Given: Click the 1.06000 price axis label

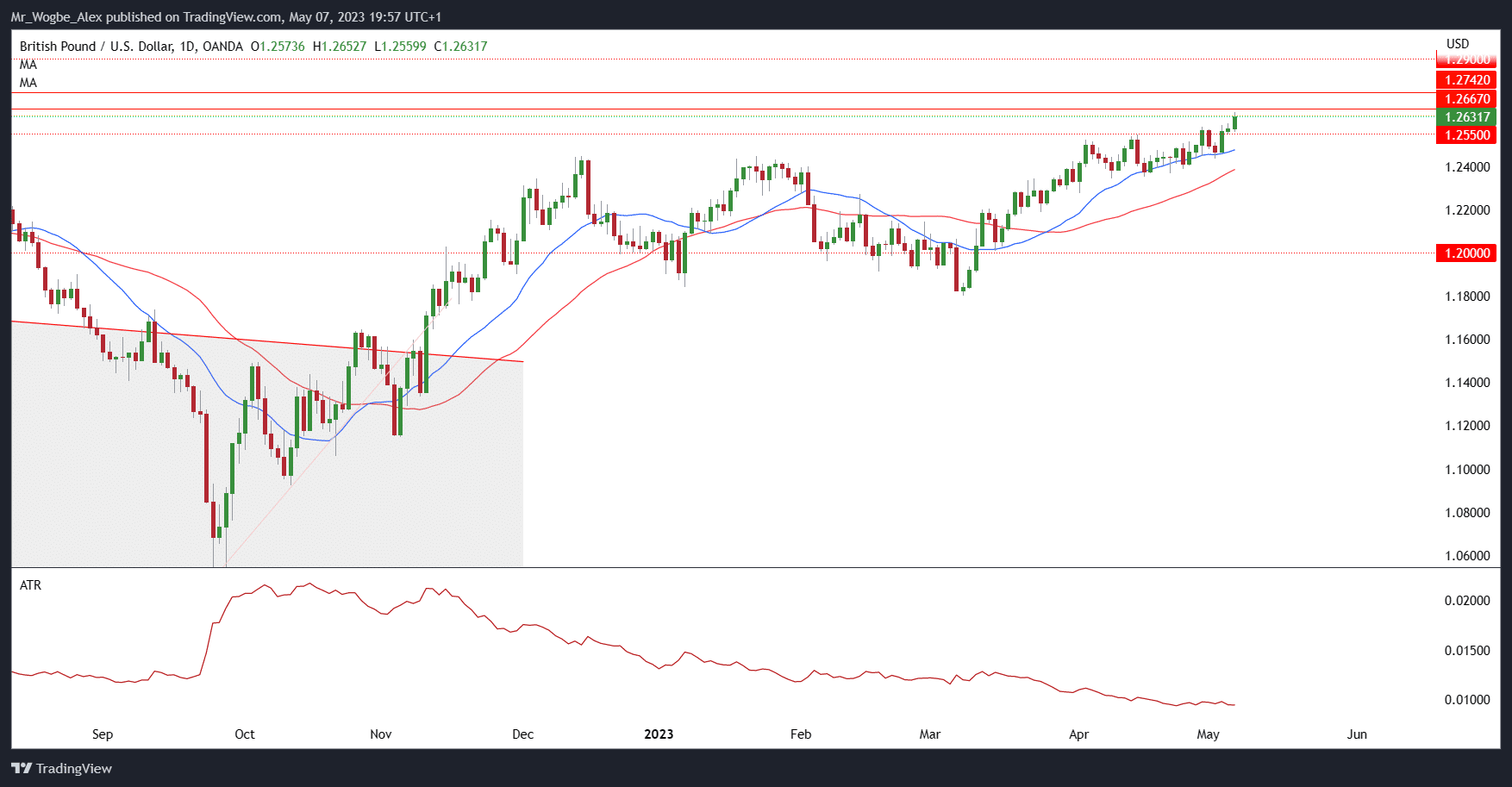Looking at the screenshot, I should (x=1467, y=556).
